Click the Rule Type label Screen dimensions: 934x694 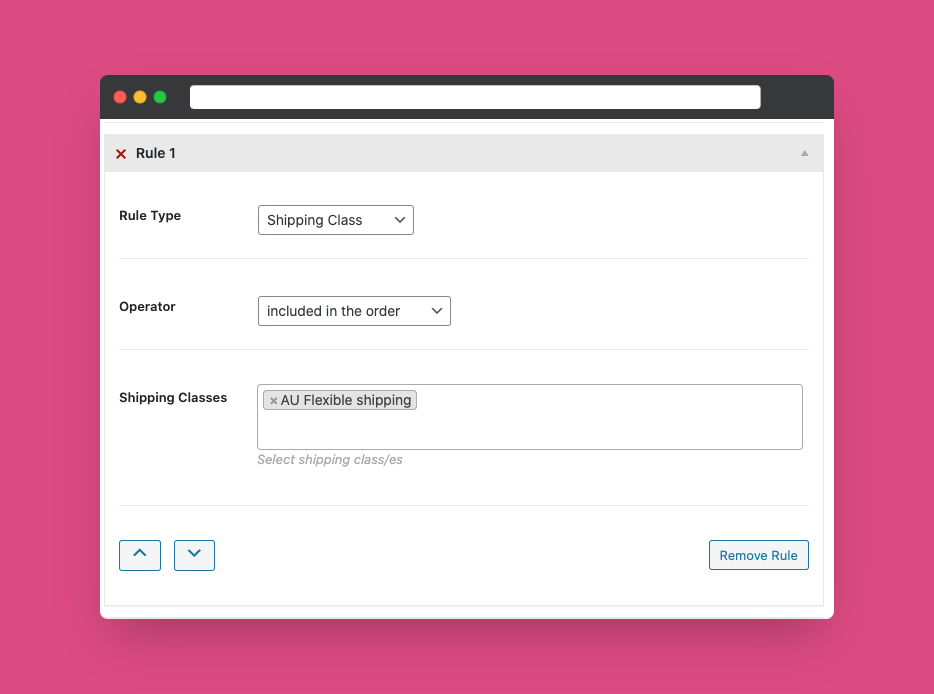coord(150,216)
